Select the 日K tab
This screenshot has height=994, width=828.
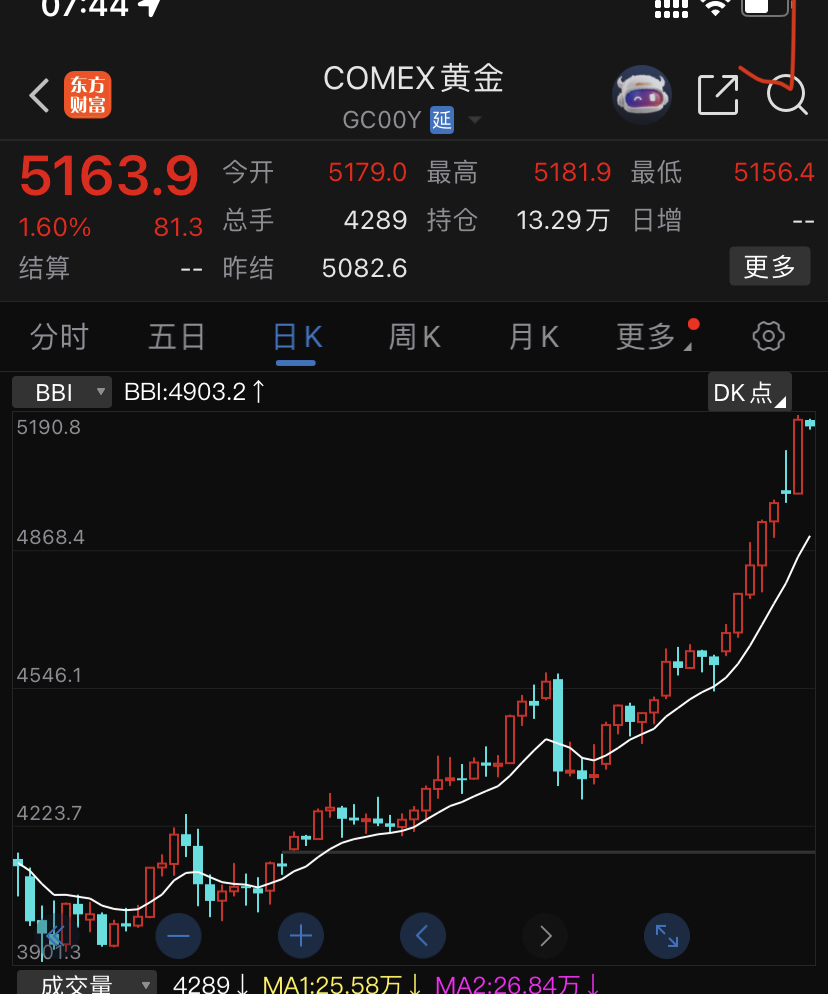point(297,337)
